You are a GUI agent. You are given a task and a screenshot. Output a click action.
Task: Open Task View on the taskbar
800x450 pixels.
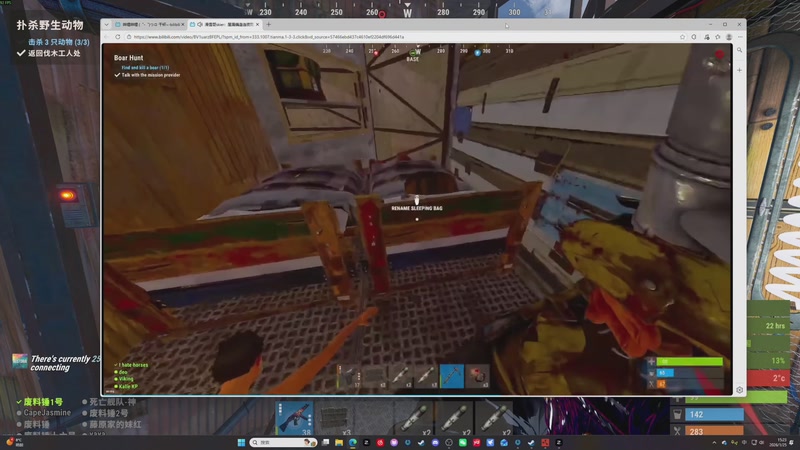[326, 442]
